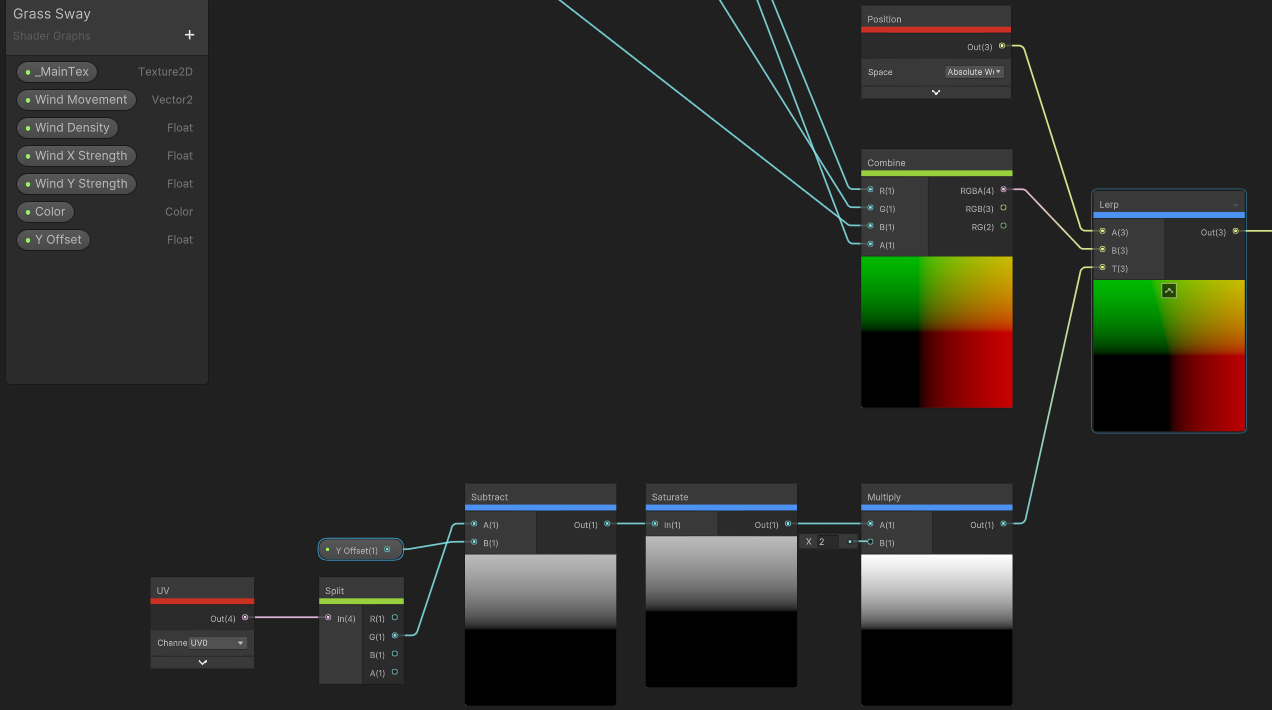Select the Y Offset(1) property node
Viewport: 1272px width, 710px height.
(361, 550)
